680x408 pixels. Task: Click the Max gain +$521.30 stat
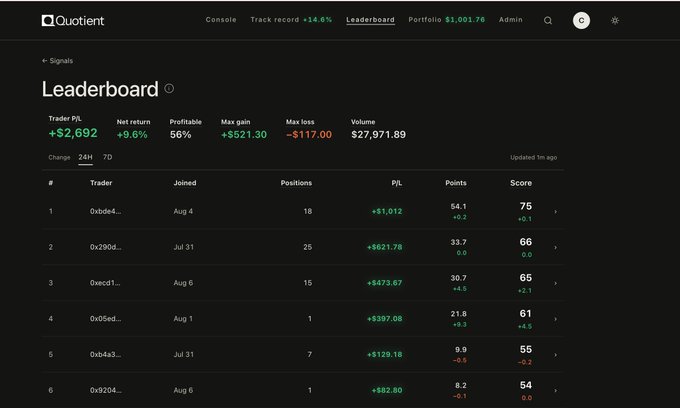(244, 129)
